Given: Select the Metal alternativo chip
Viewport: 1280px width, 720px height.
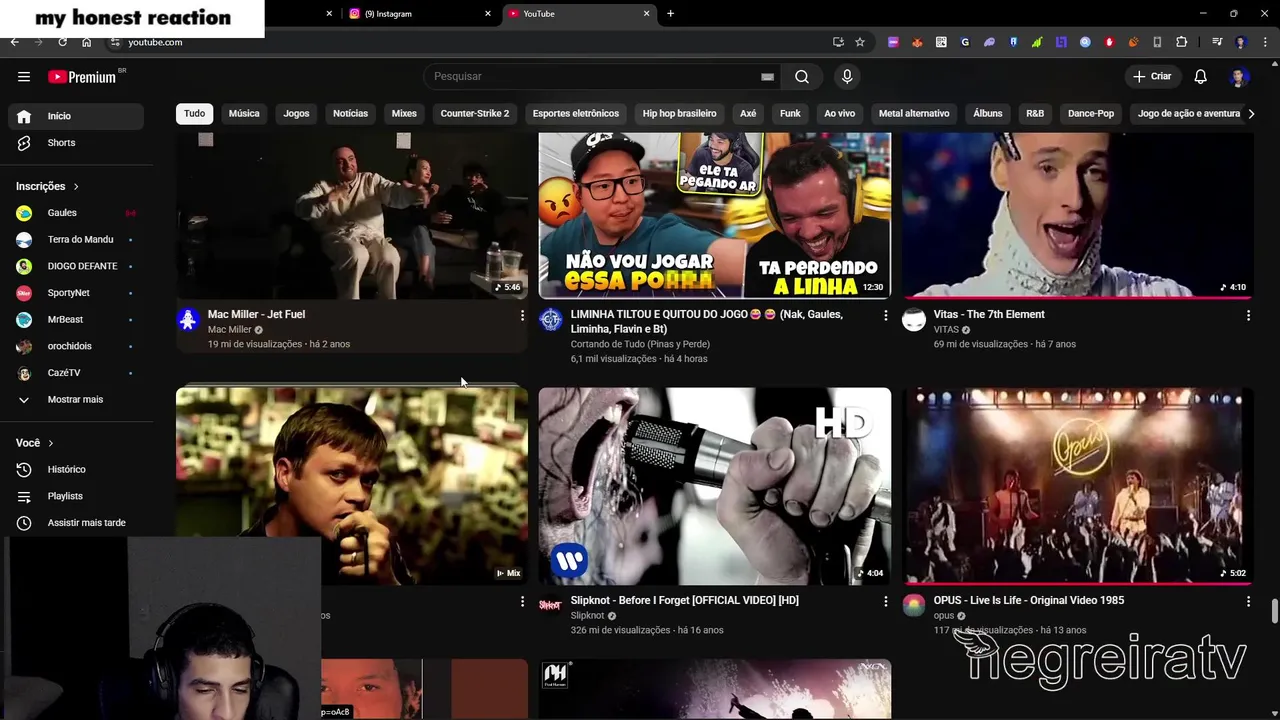Looking at the screenshot, I should 914,114.
